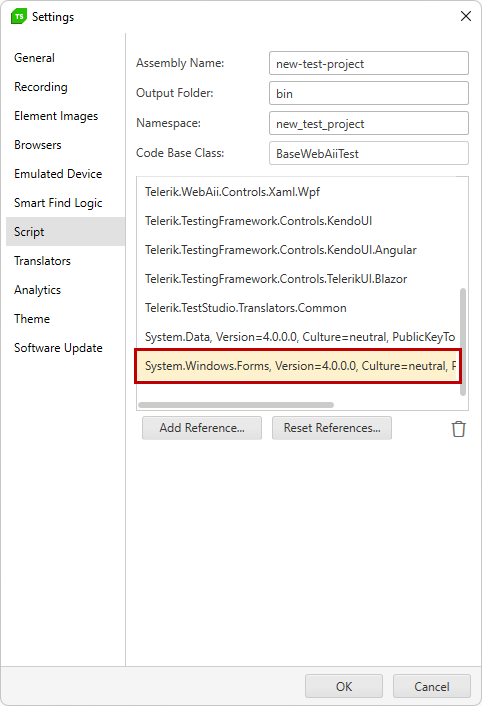Select the Script settings section
This screenshot has width=482, height=706.
coord(65,231)
